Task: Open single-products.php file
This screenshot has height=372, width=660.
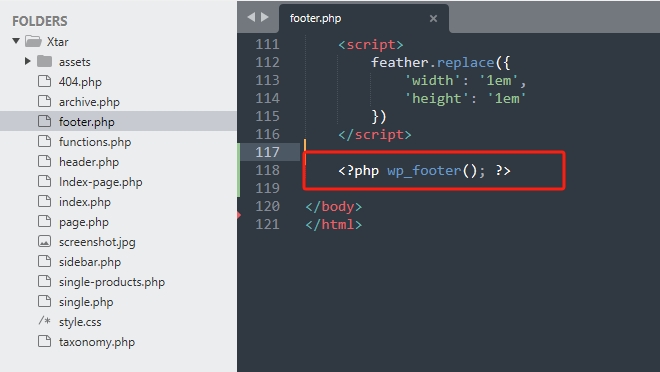Action: 112,282
